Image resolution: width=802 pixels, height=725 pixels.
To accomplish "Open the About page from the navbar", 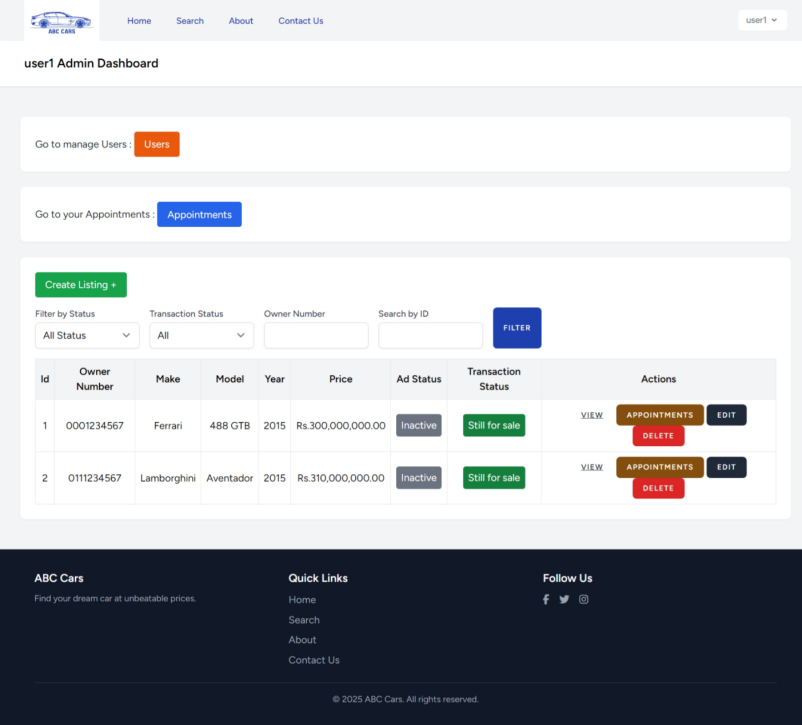I will point(240,20).
